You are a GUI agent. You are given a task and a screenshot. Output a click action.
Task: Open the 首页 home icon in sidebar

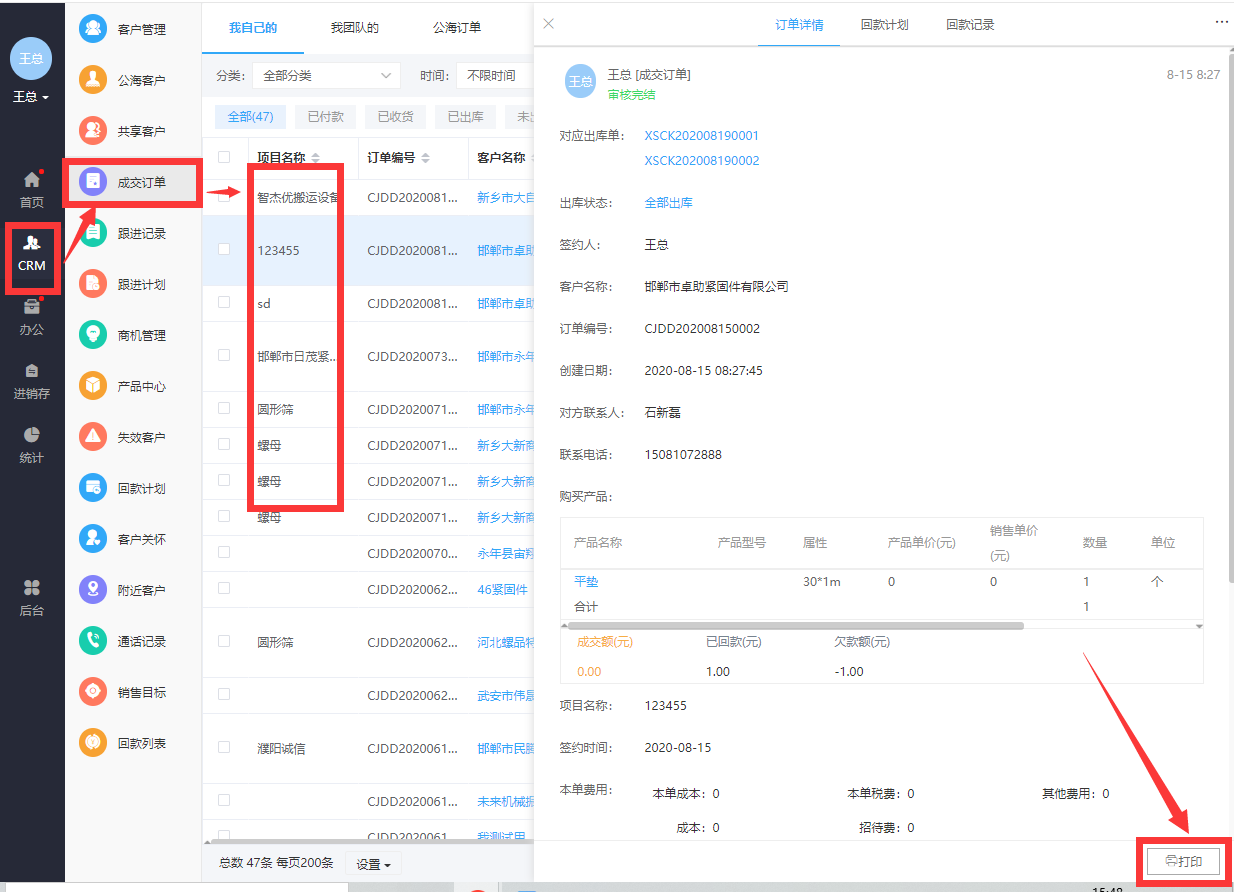32,180
